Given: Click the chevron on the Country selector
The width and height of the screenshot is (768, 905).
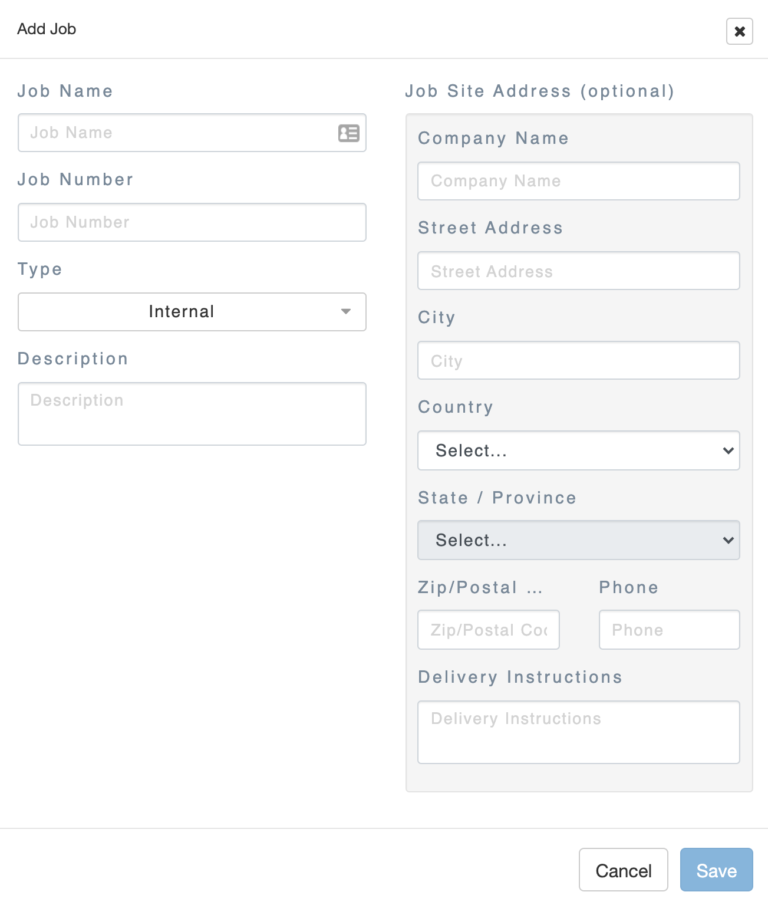Looking at the screenshot, I should [x=729, y=451].
